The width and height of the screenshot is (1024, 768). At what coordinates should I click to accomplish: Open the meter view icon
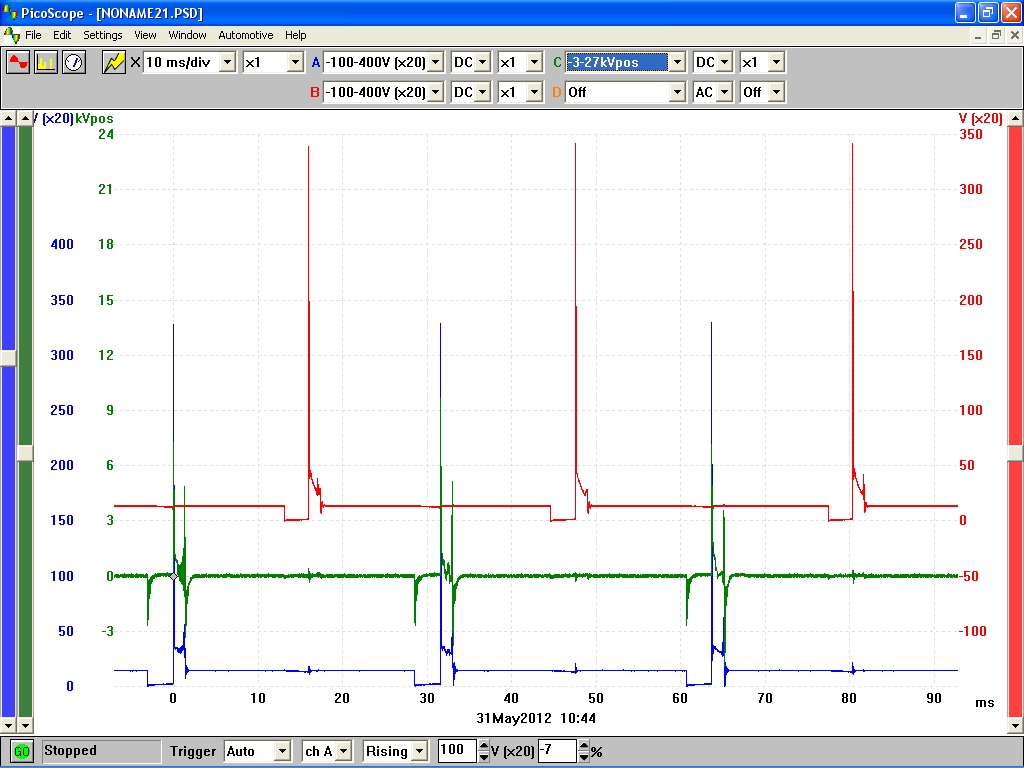[73, 62]
